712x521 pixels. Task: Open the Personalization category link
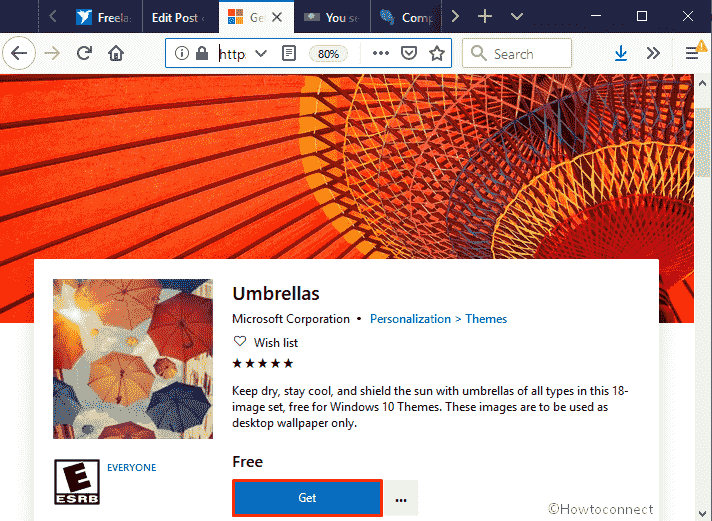click(410, 319)
